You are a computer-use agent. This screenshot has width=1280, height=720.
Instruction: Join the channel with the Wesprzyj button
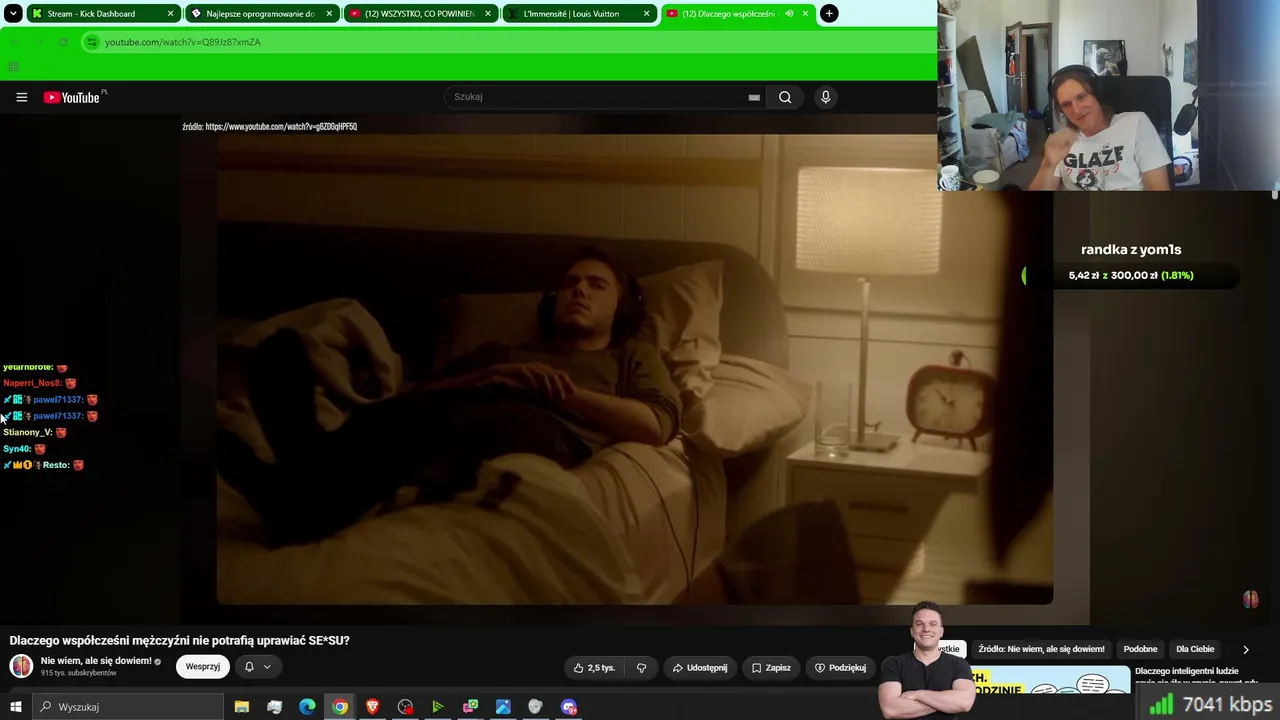click(x=203, y=667)
